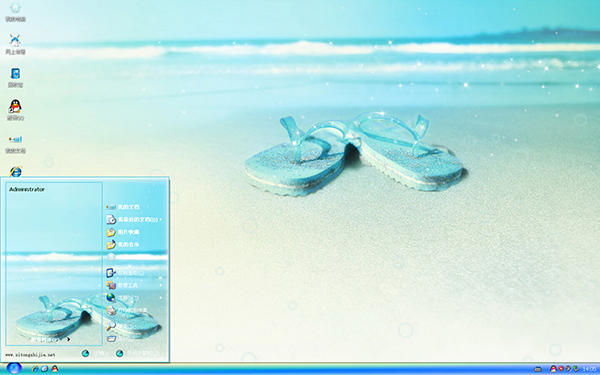Click the taskbar clock showing 14:05

tap(589, 369)
